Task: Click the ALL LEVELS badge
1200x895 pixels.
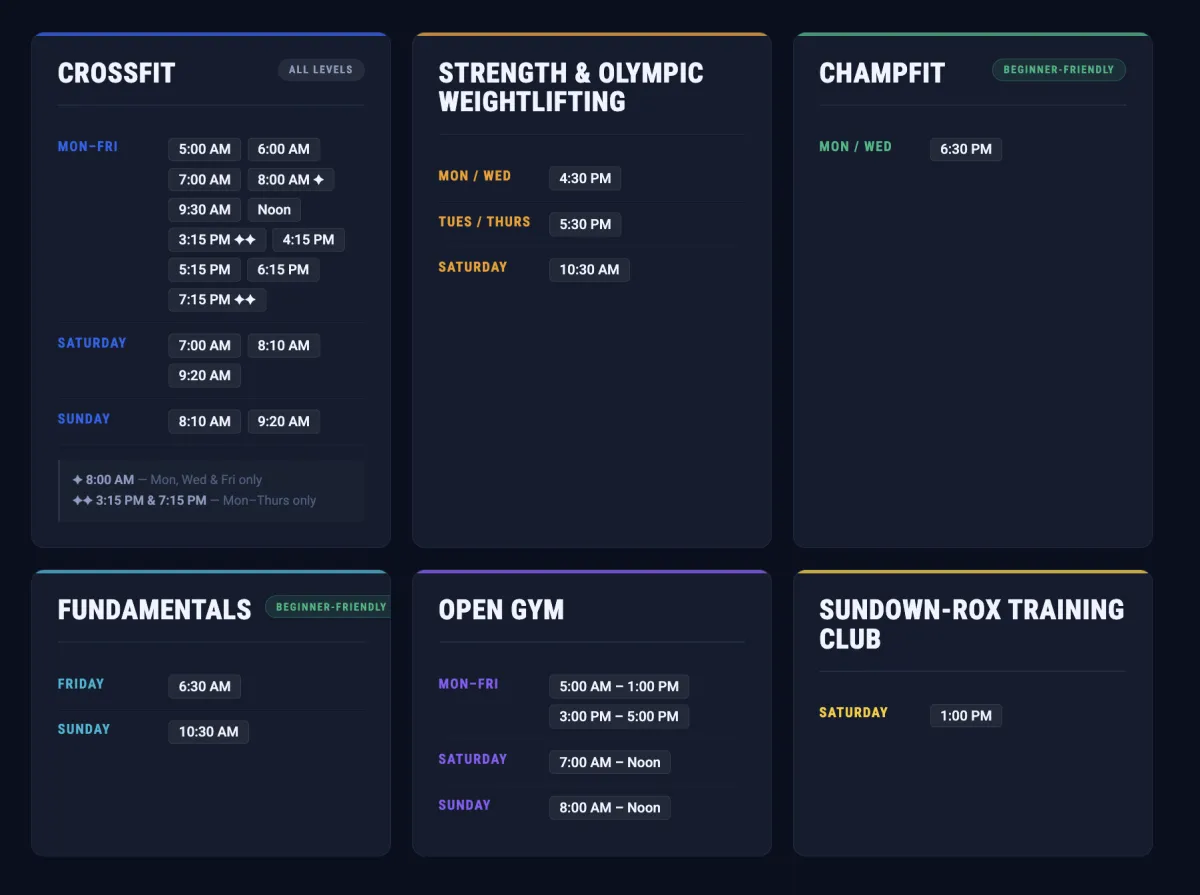Action: 321,70
